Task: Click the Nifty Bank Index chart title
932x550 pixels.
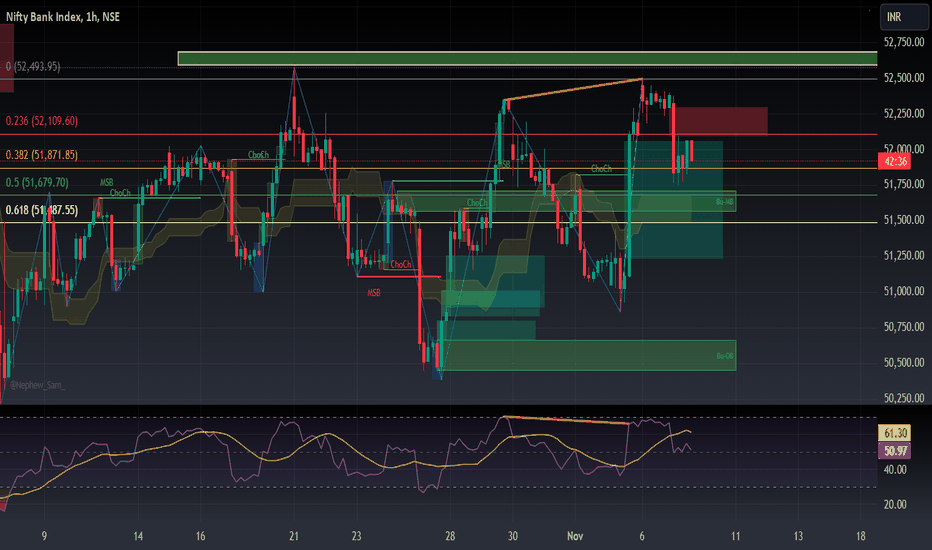Action: coord(62,17)
